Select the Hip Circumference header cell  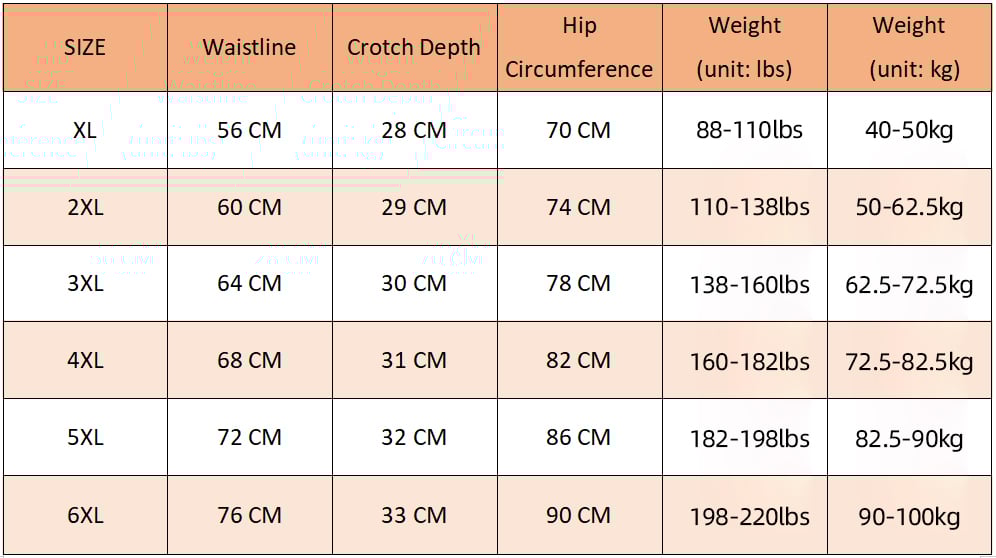(x=579, y=48)
